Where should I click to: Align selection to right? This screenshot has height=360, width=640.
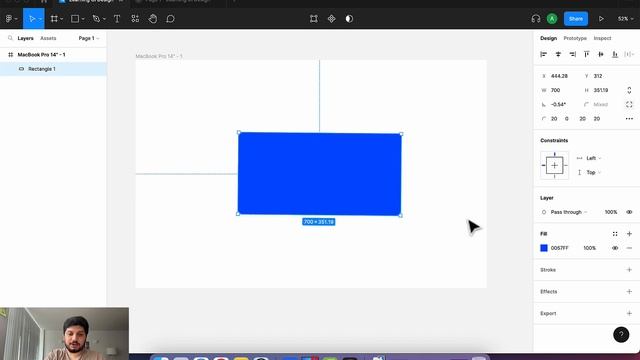[x=573, y=54]
